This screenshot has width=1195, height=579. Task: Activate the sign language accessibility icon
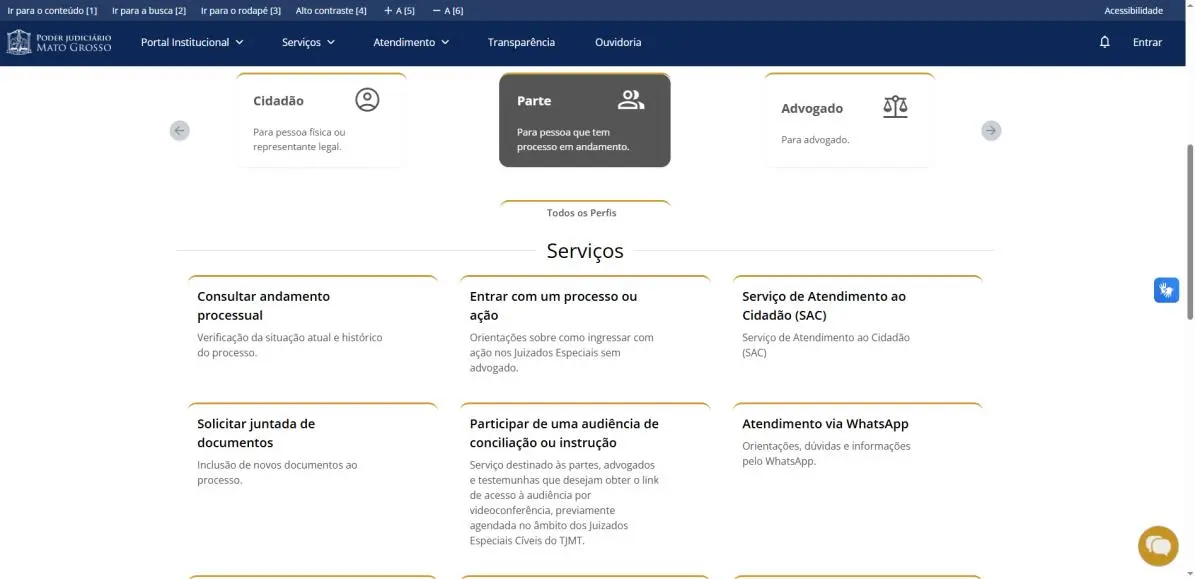point(1165,290)
